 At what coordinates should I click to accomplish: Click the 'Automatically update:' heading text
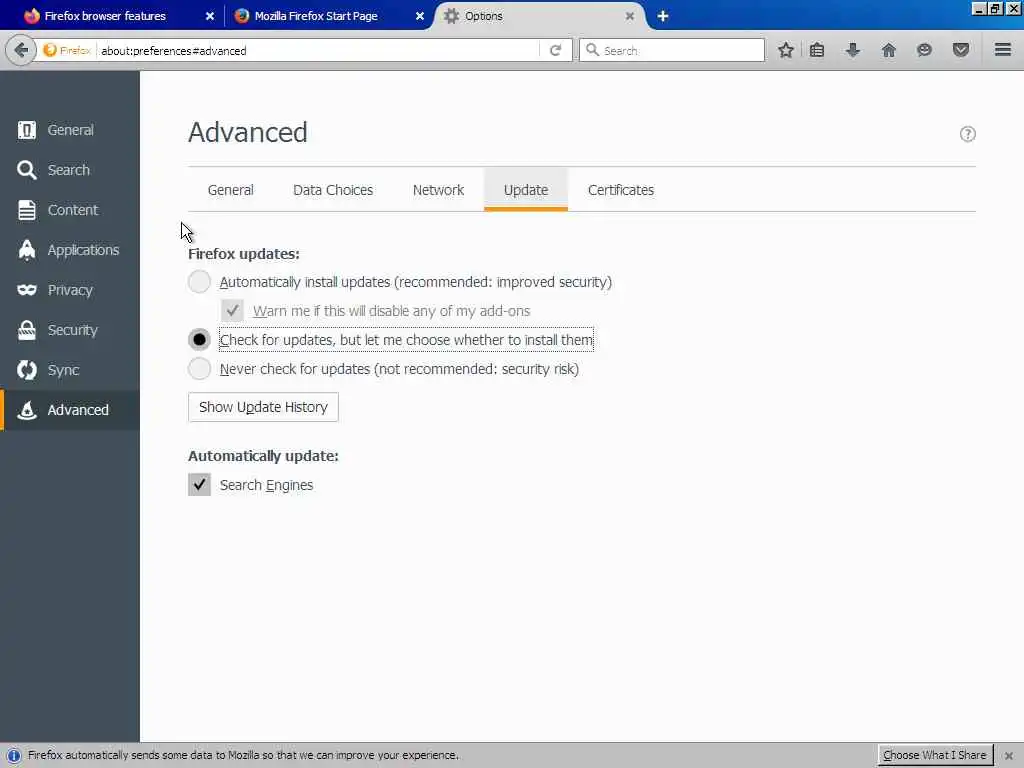[263, 456]
